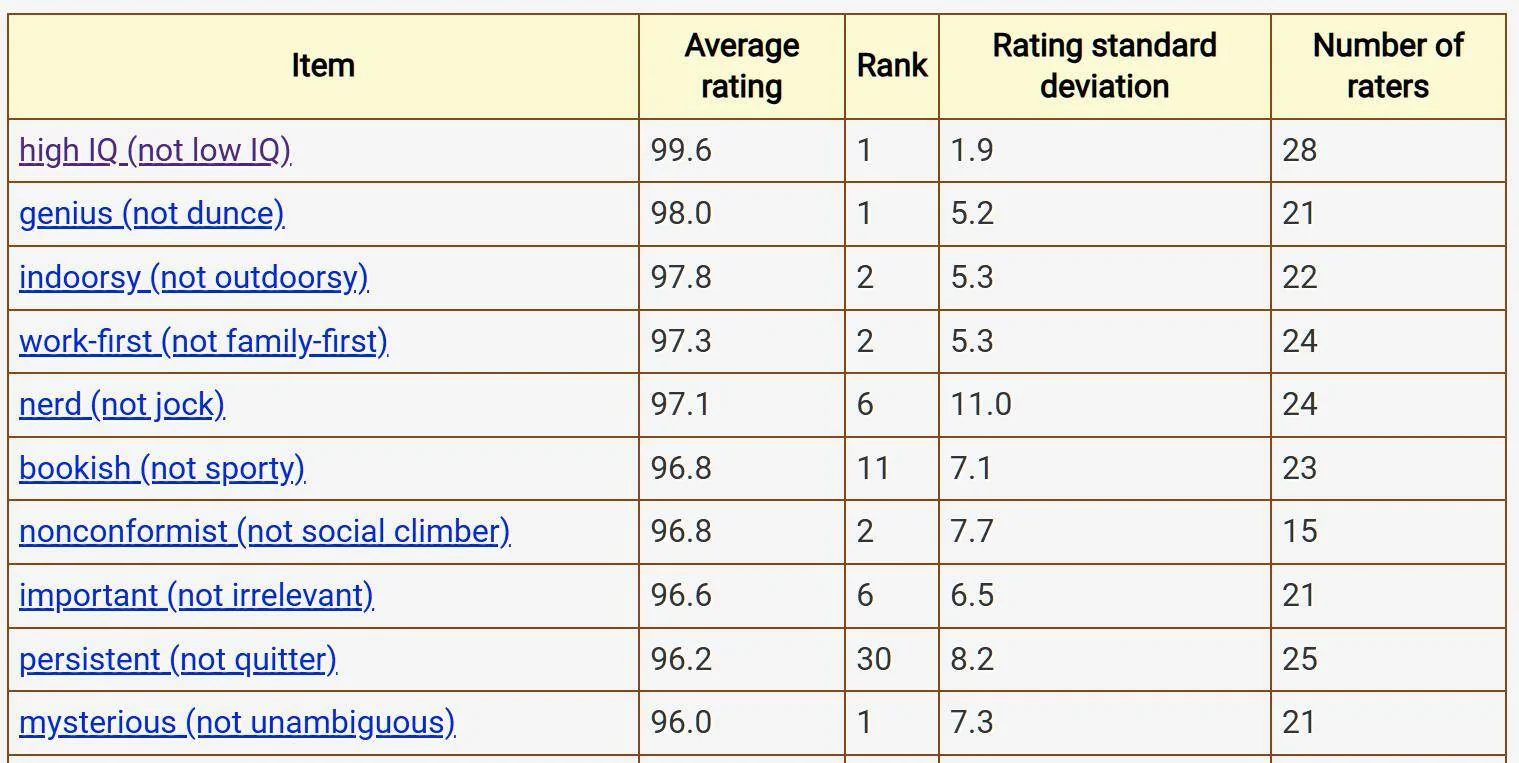Follow the important (not irrelevant) link
Image resolution: width=1519 pixels, height=763 pixels.
[x=196, y=596]
